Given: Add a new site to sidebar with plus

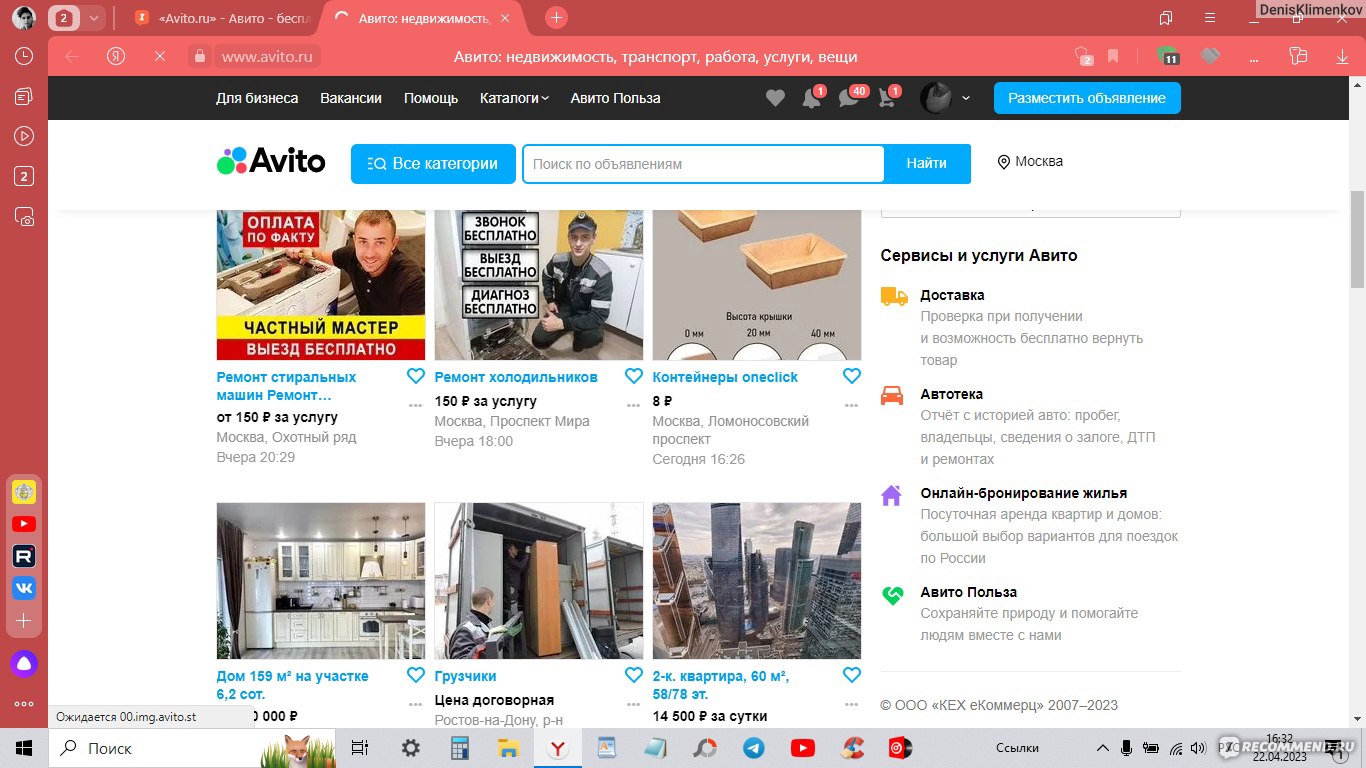Looking at the screenshot, I should (x=24, y=621).
